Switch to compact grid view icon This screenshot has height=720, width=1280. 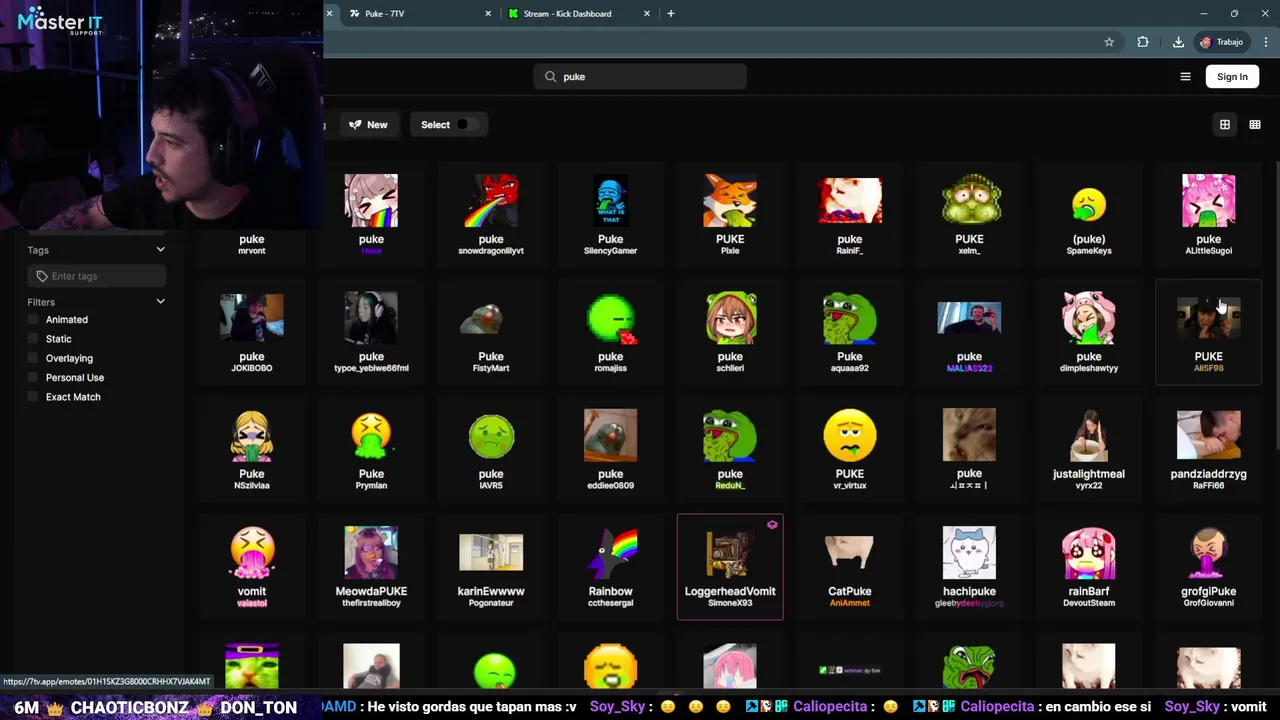click(x=1254, y=125)
